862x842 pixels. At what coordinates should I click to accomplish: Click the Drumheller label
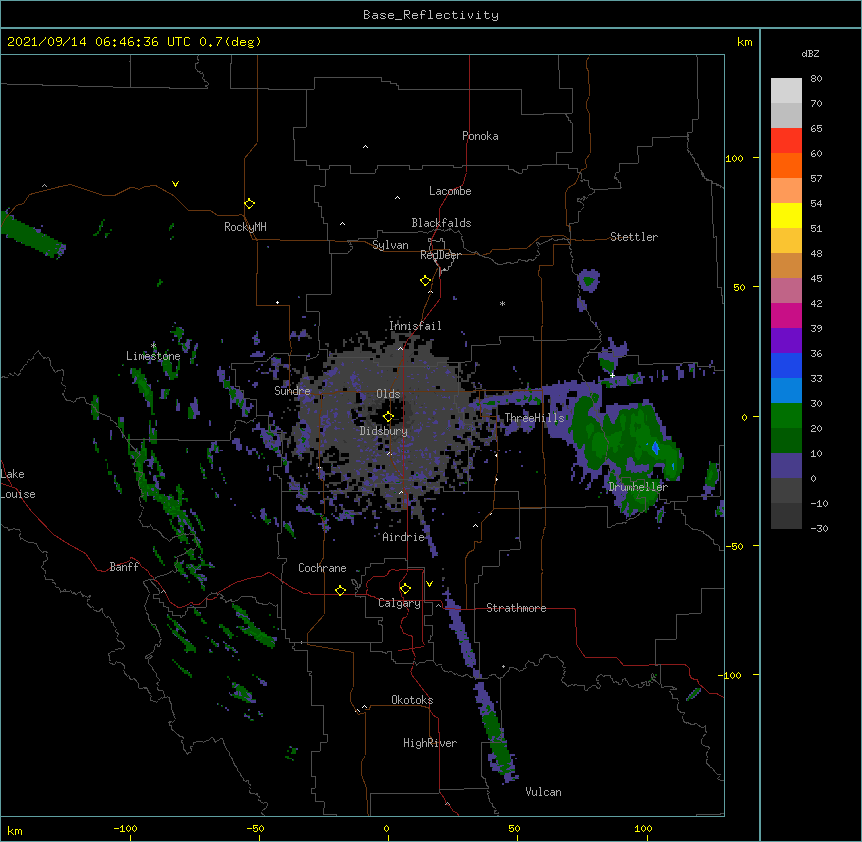pyautogui.click(x=638, y=486)
